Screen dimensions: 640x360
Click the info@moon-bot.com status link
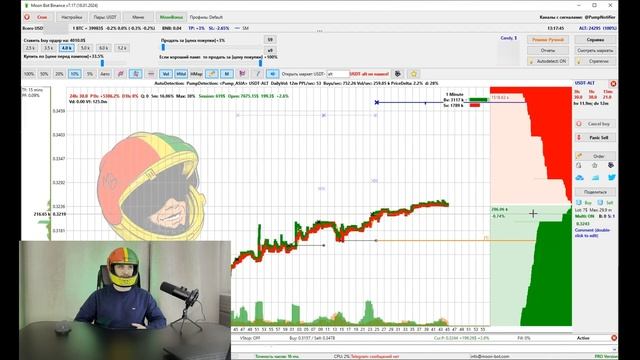coord(489,356)
